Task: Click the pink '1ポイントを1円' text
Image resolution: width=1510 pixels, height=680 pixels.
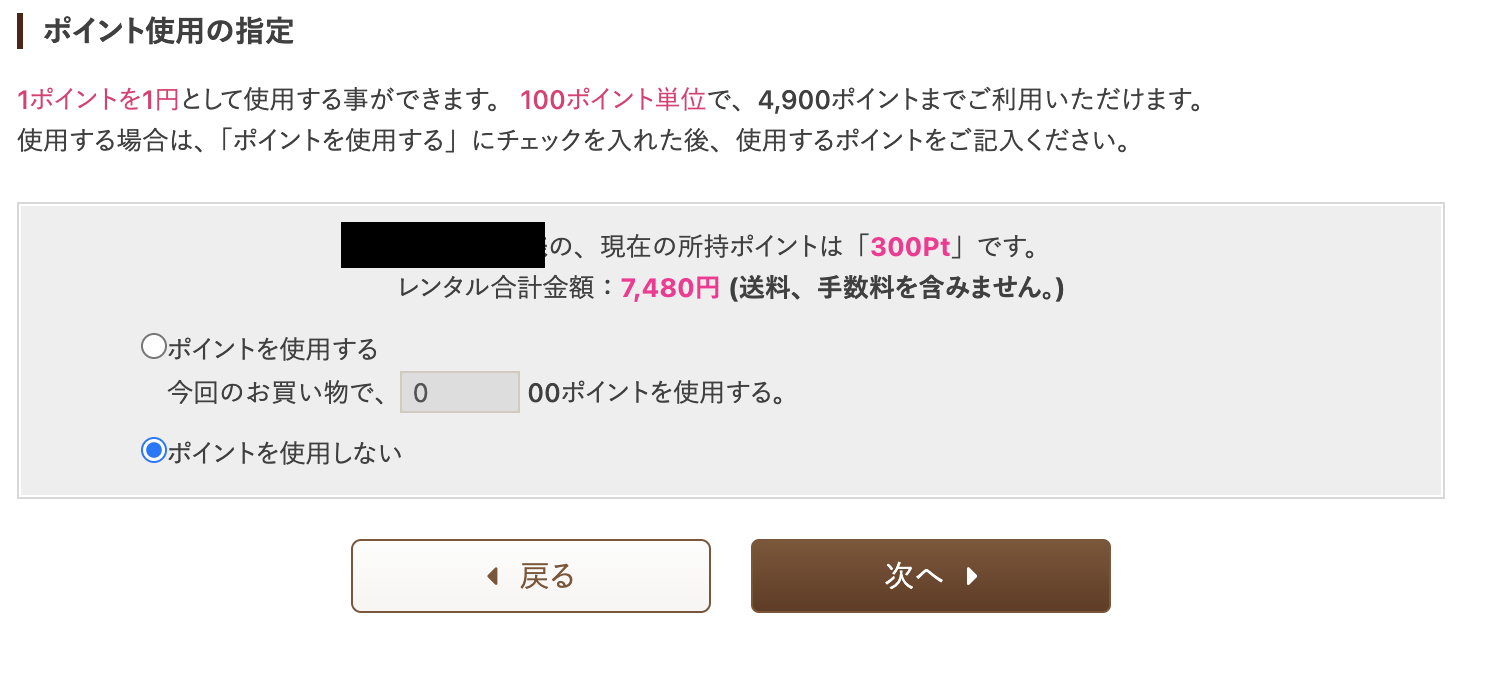Action: [x=98, y=100]
